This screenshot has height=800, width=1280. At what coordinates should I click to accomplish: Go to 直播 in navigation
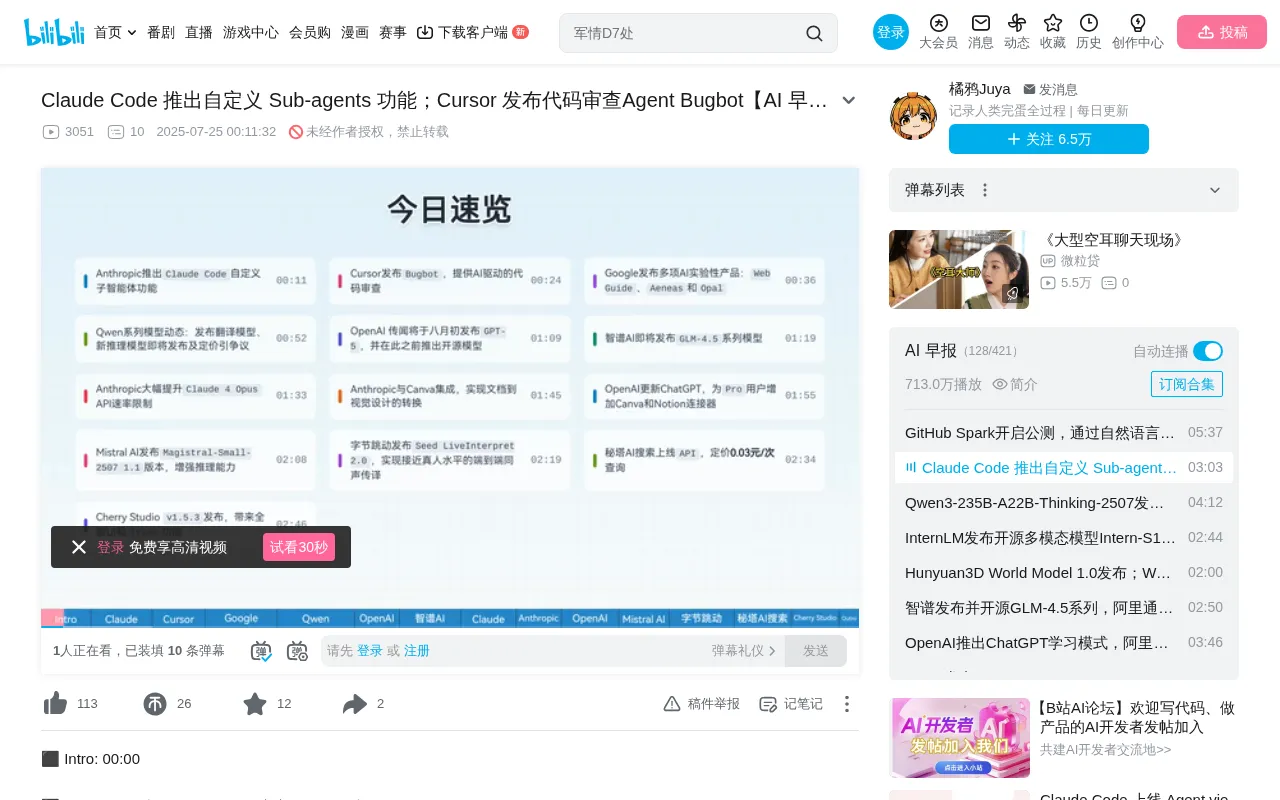click(199, 32)
